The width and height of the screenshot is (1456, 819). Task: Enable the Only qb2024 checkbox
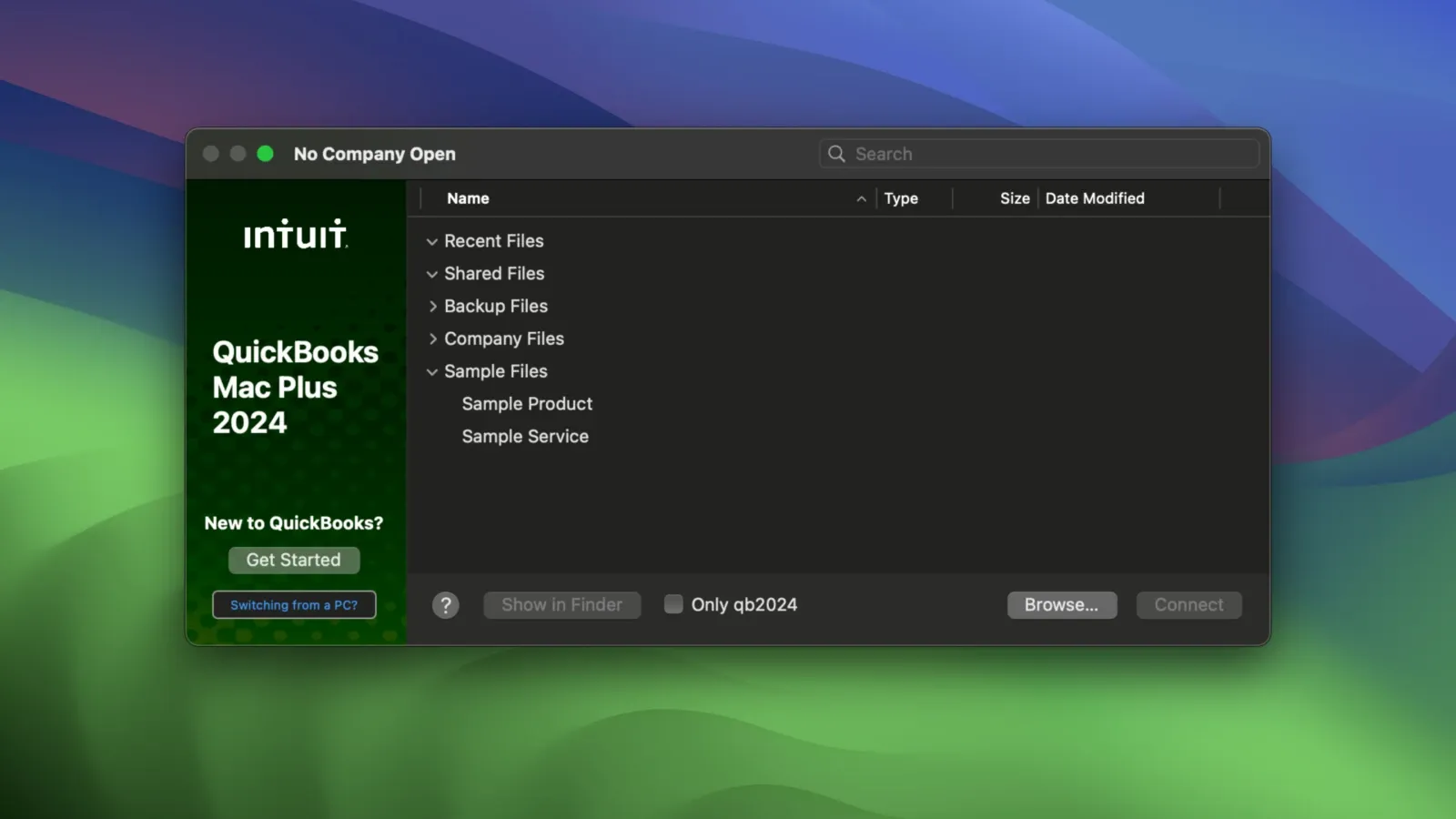point(672,603)
